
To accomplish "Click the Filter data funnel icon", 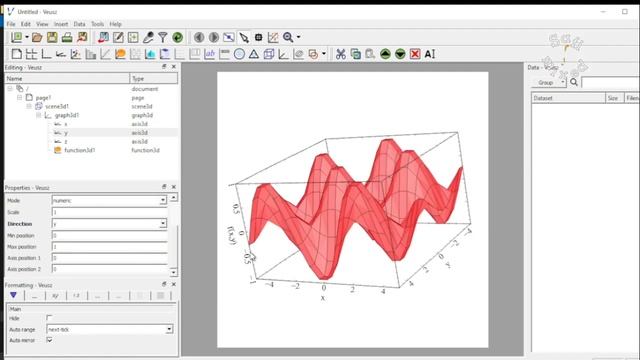I will coord(162,38).
